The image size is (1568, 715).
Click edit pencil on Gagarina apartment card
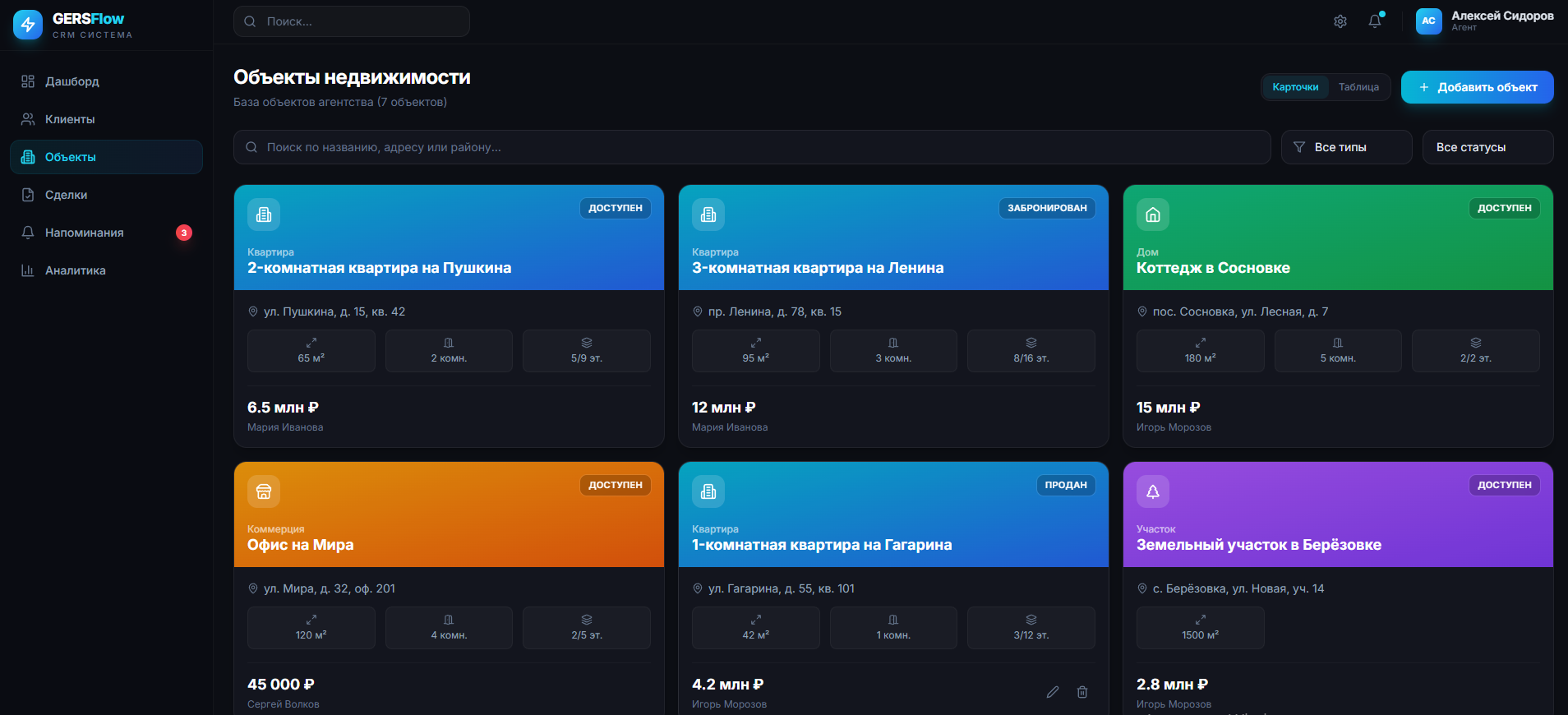pyautogui.click(x=1053, y=692)
